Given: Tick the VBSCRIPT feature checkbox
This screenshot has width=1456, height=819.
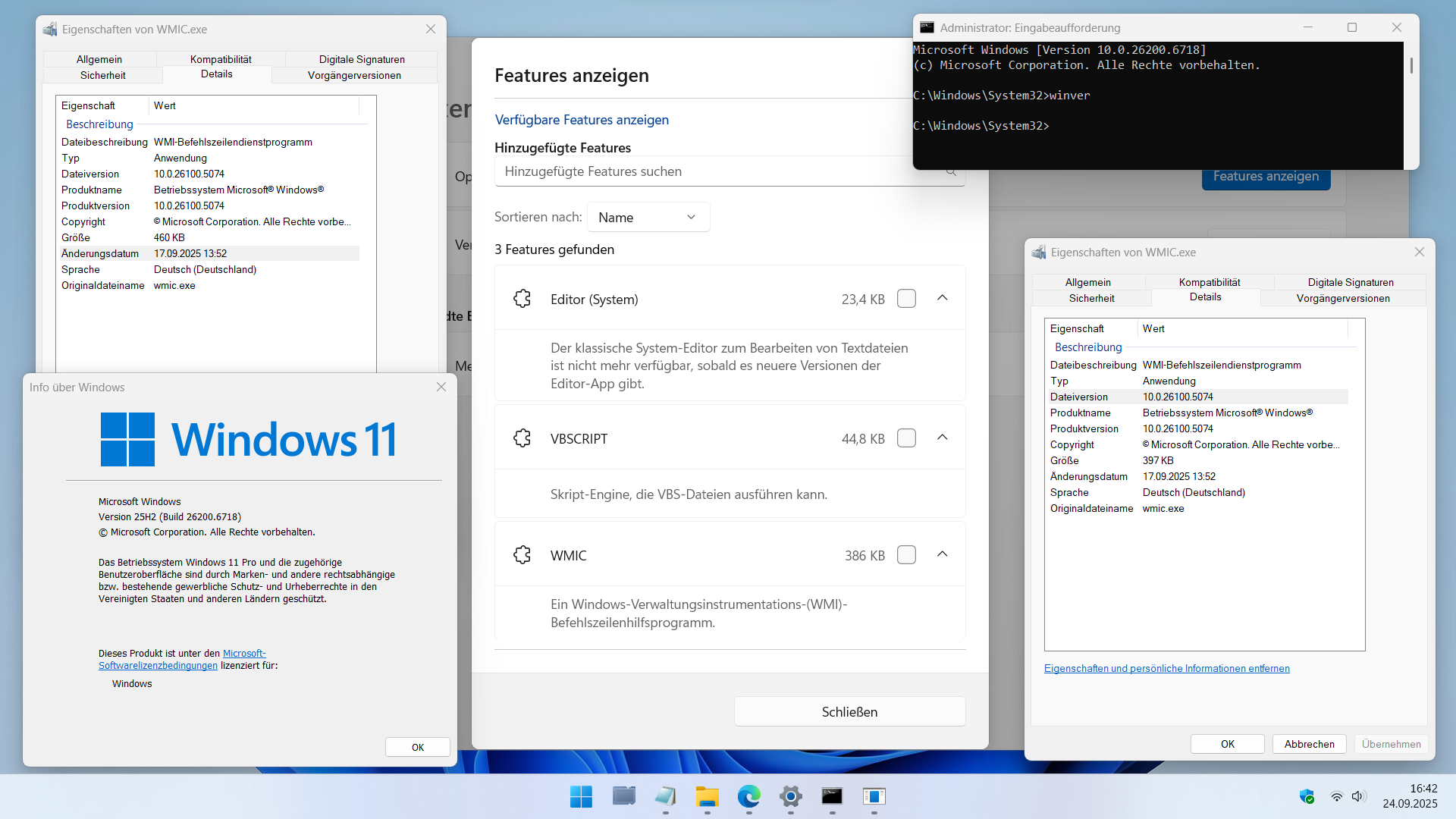Looking at the screenshot, I should click(x=906, y=438).
